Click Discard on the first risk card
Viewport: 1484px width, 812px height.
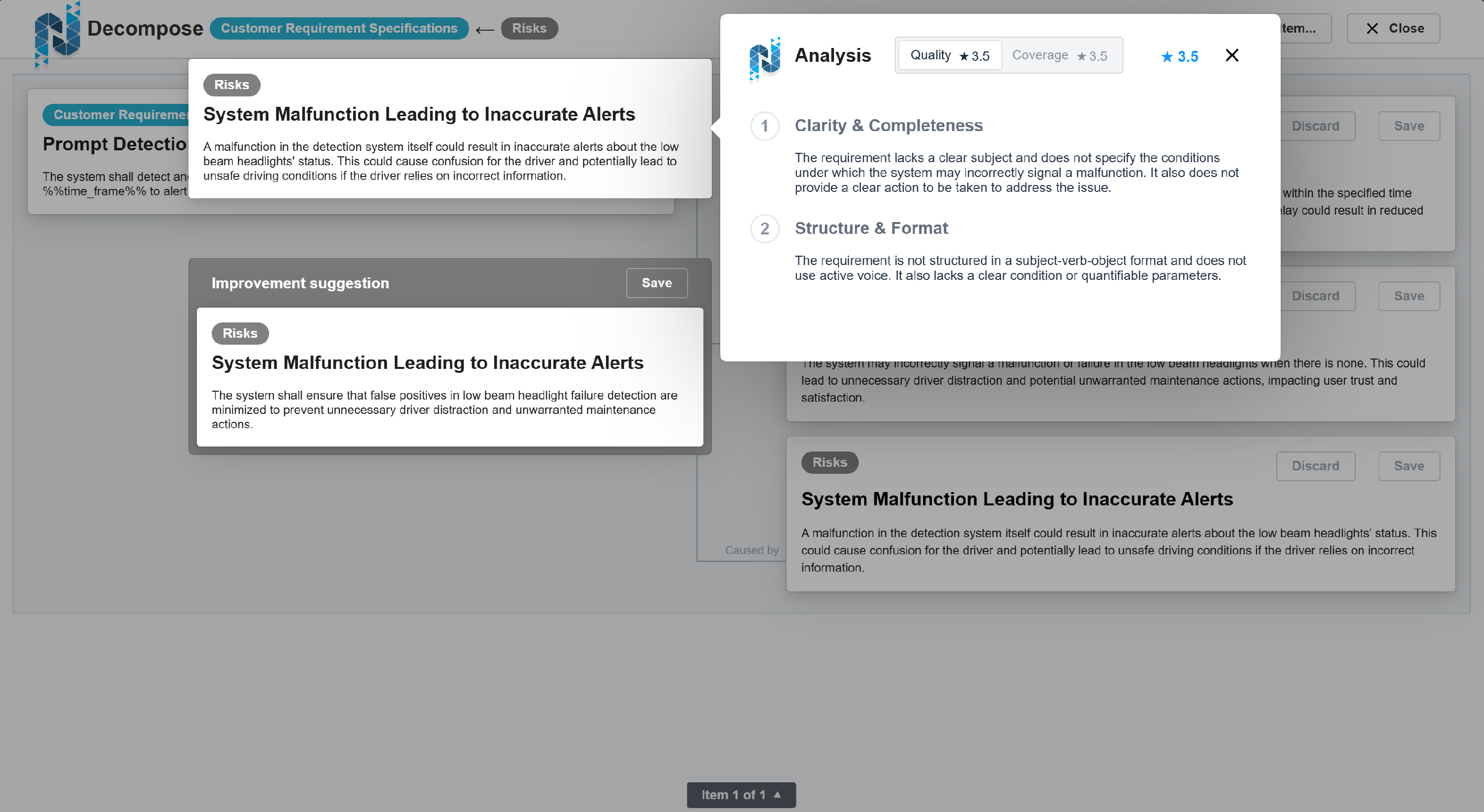point(1315,126)
